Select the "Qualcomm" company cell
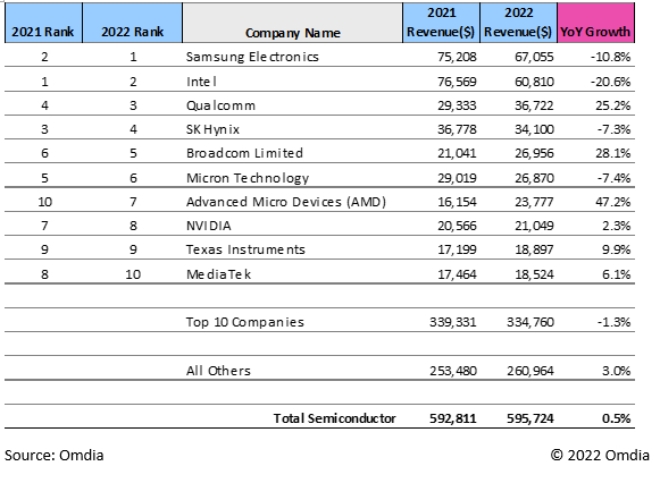Image resolution: width=660 pixels, height=483 pixels. coord(221,105)
